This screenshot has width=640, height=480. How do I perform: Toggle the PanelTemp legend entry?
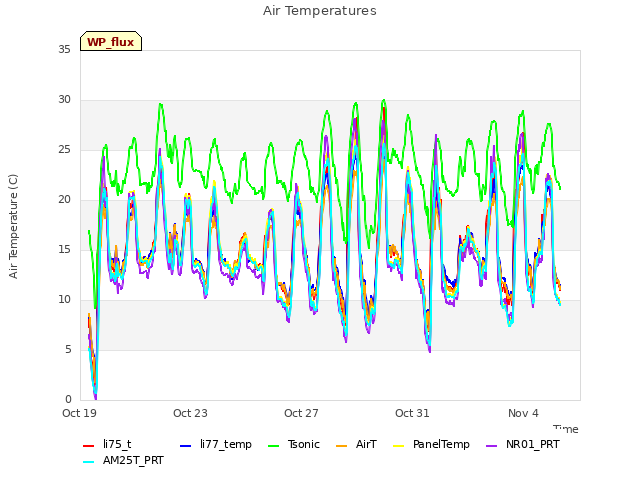431,444
